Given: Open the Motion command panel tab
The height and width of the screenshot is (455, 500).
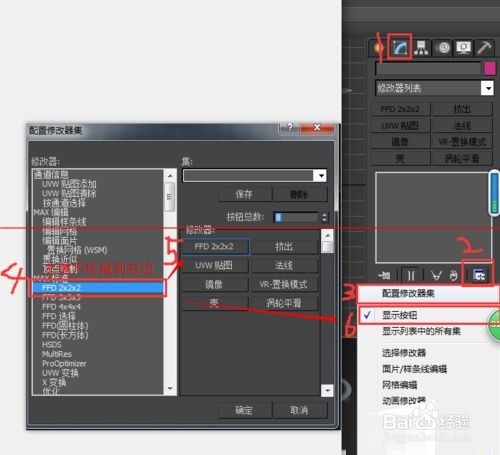Looking at the screenshot, I should tap(443, 48).
